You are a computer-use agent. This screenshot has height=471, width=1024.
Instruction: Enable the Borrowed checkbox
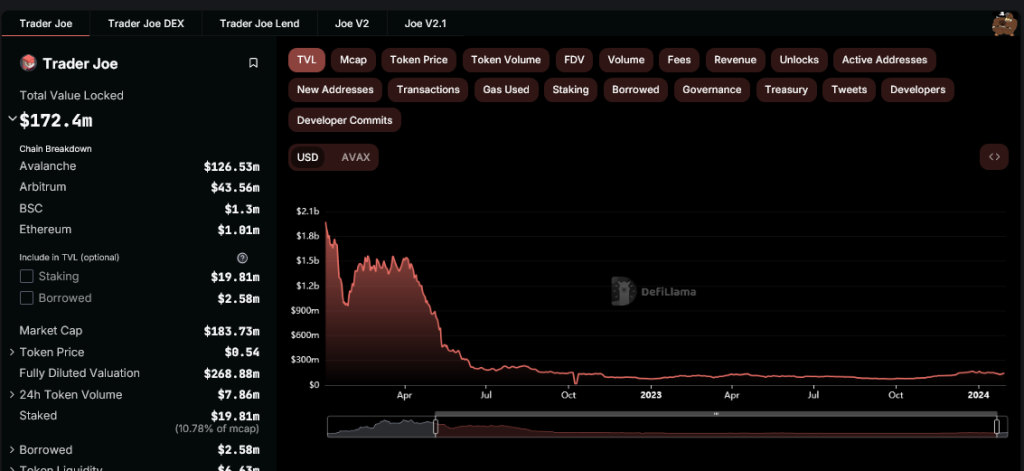coord(27,298)
